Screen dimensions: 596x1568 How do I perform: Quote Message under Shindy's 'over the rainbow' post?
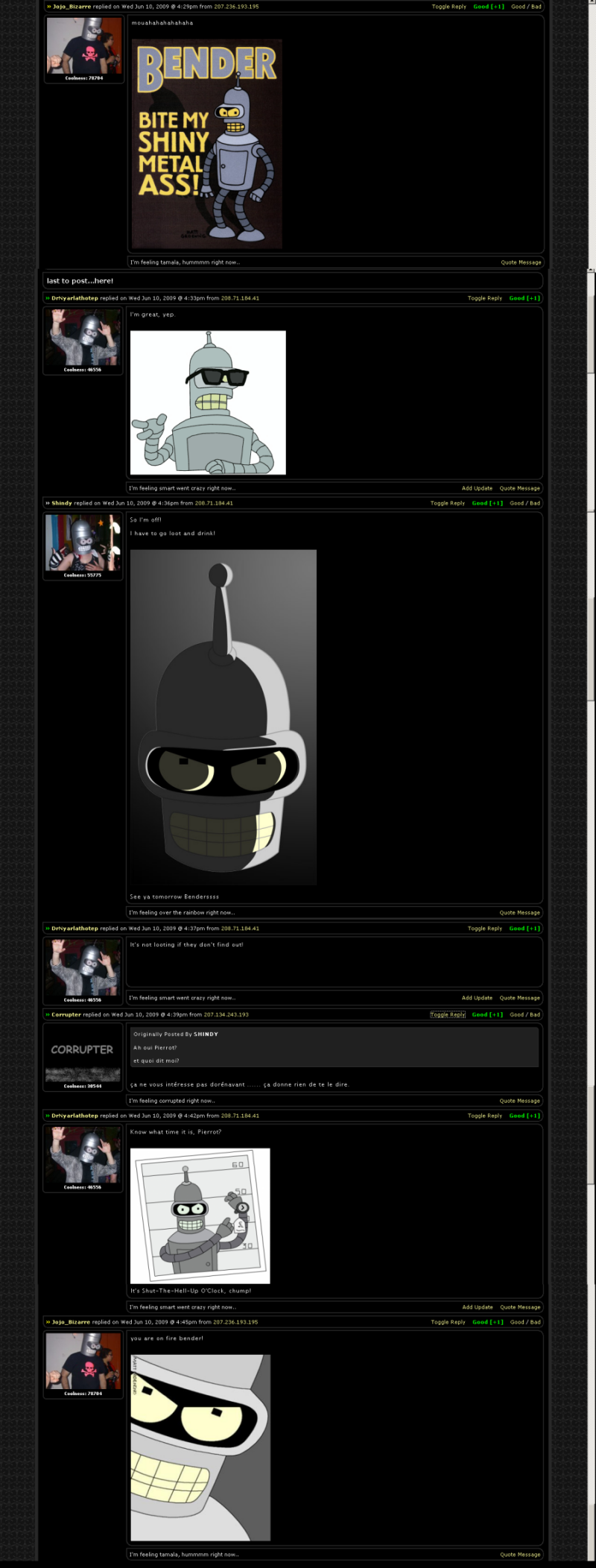[x=519, y=912]
